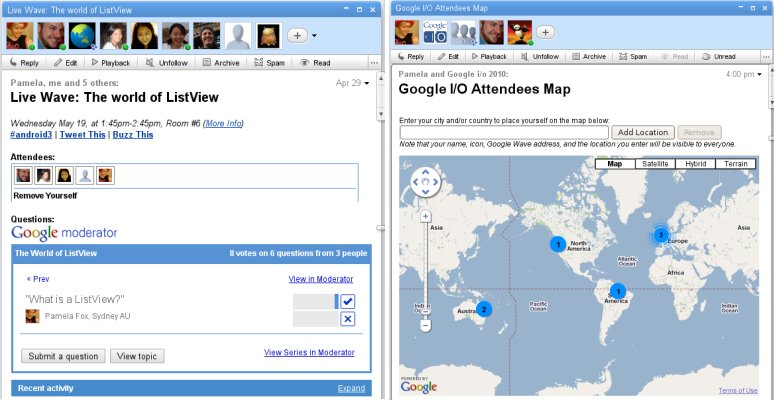
Task: Pan the map left
Action: point(416,182)
